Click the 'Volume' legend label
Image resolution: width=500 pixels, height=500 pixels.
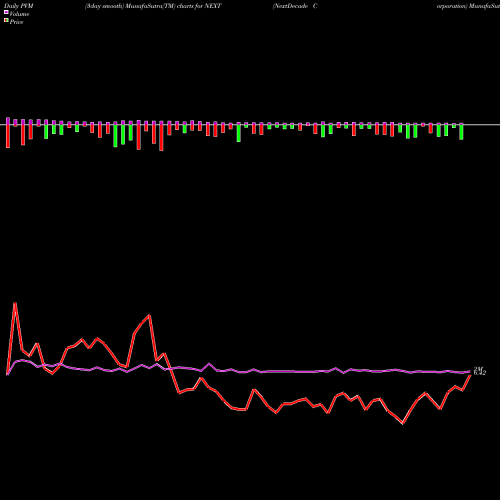[19, 14]
